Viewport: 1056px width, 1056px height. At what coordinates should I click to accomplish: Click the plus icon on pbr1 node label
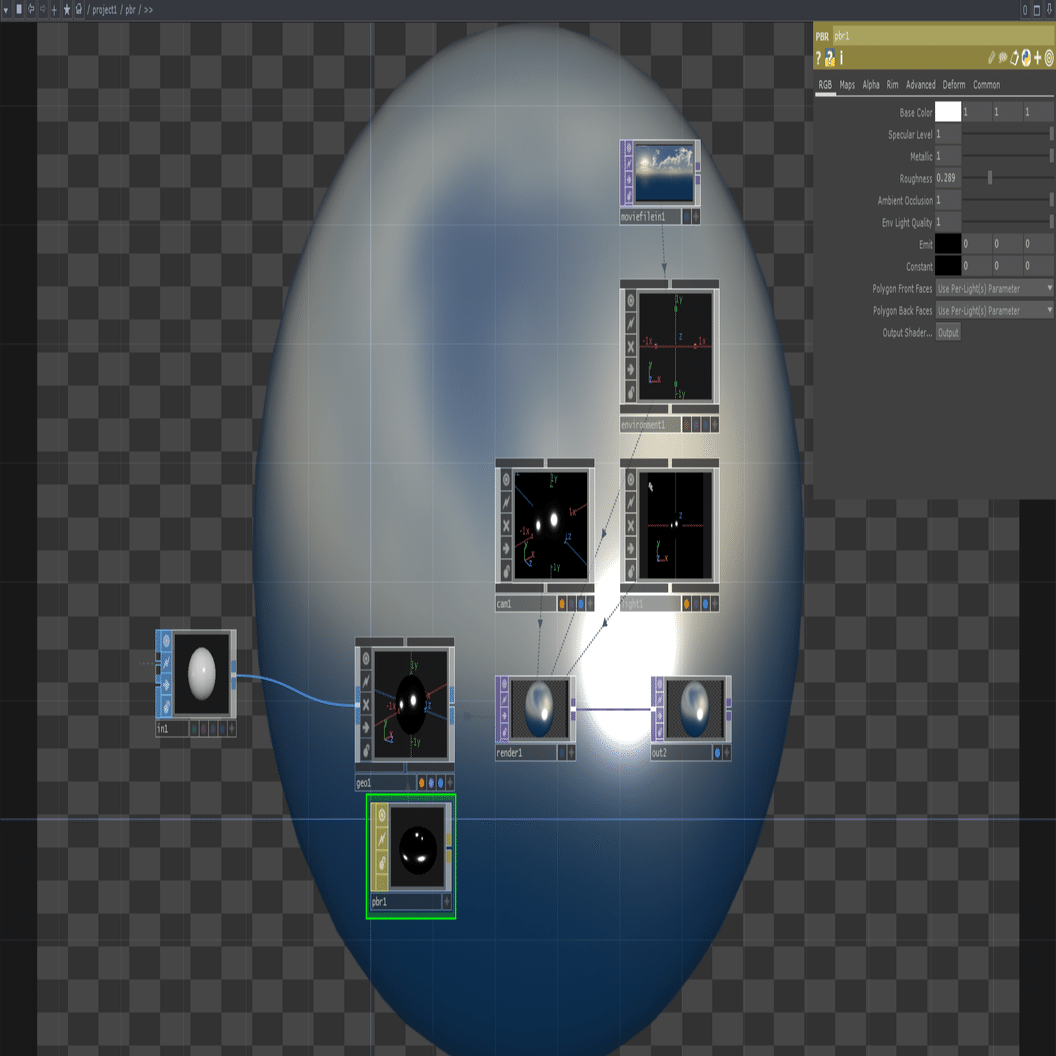click(x=446, y=901)
